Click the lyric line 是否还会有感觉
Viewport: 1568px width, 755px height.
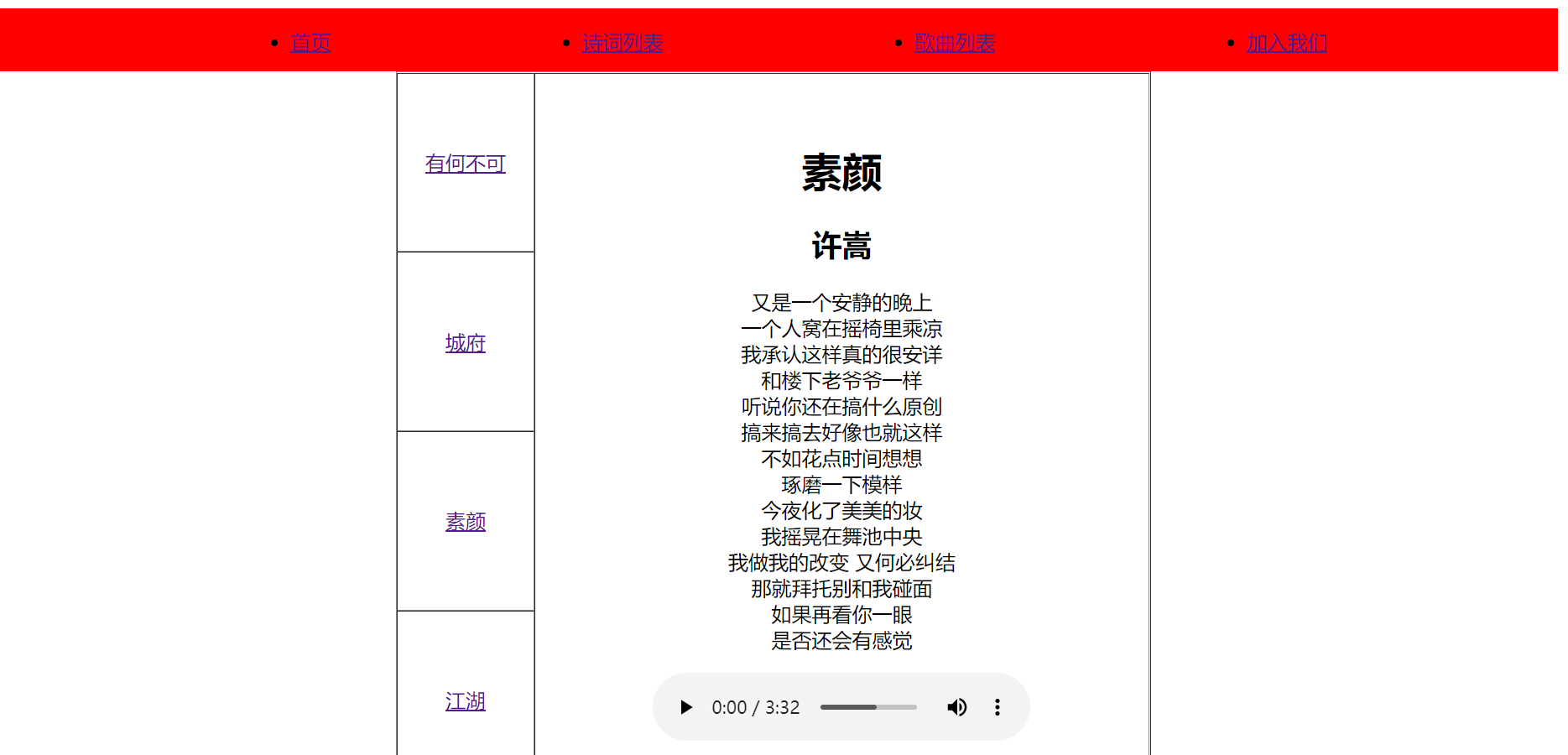tap(842, 641)
